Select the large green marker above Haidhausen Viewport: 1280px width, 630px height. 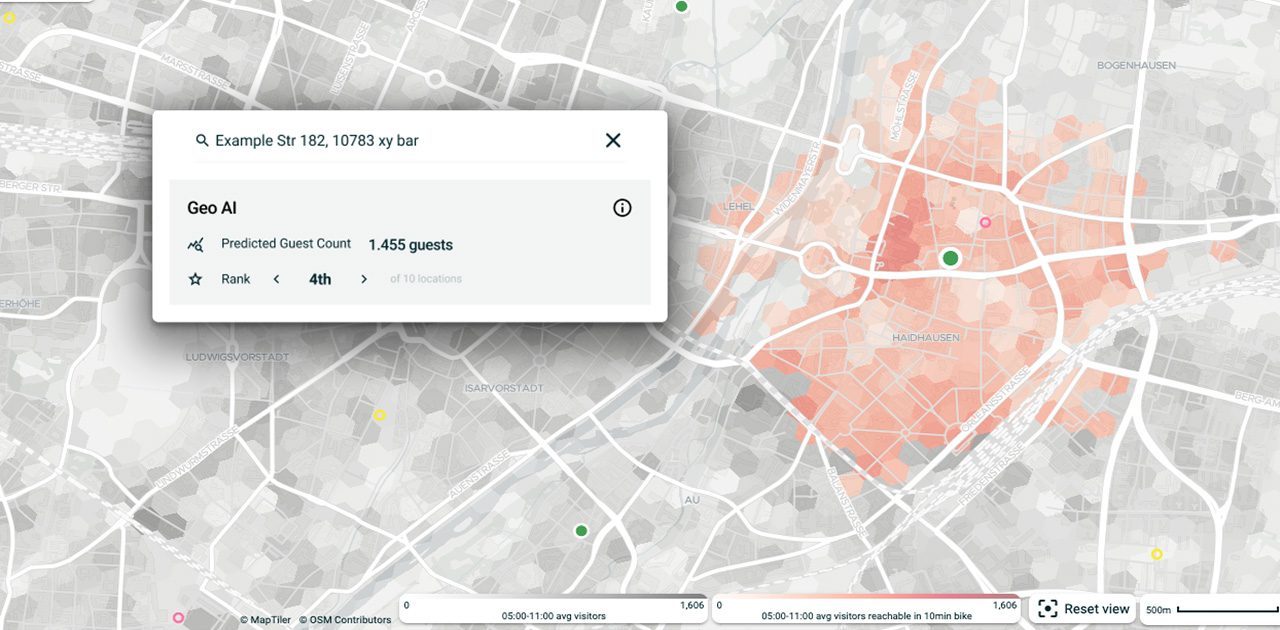pyautogui.click(x=950, y=259)
